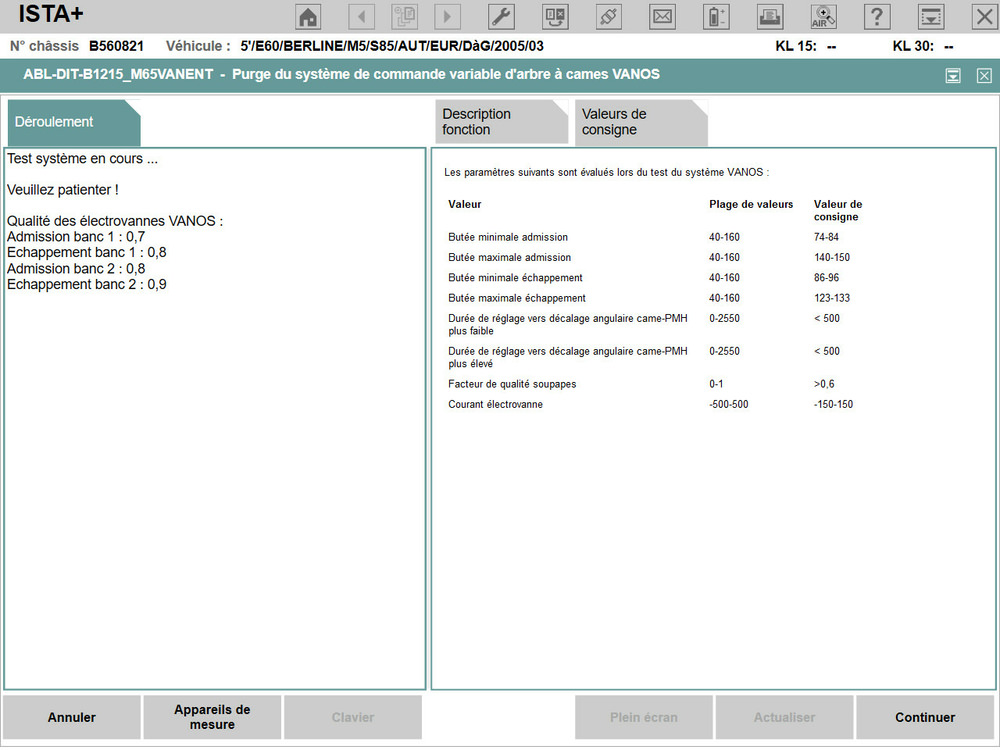Viewport: 1000px width, 750px height.
Task: Click the Clavier button
Action: [353, 717]
